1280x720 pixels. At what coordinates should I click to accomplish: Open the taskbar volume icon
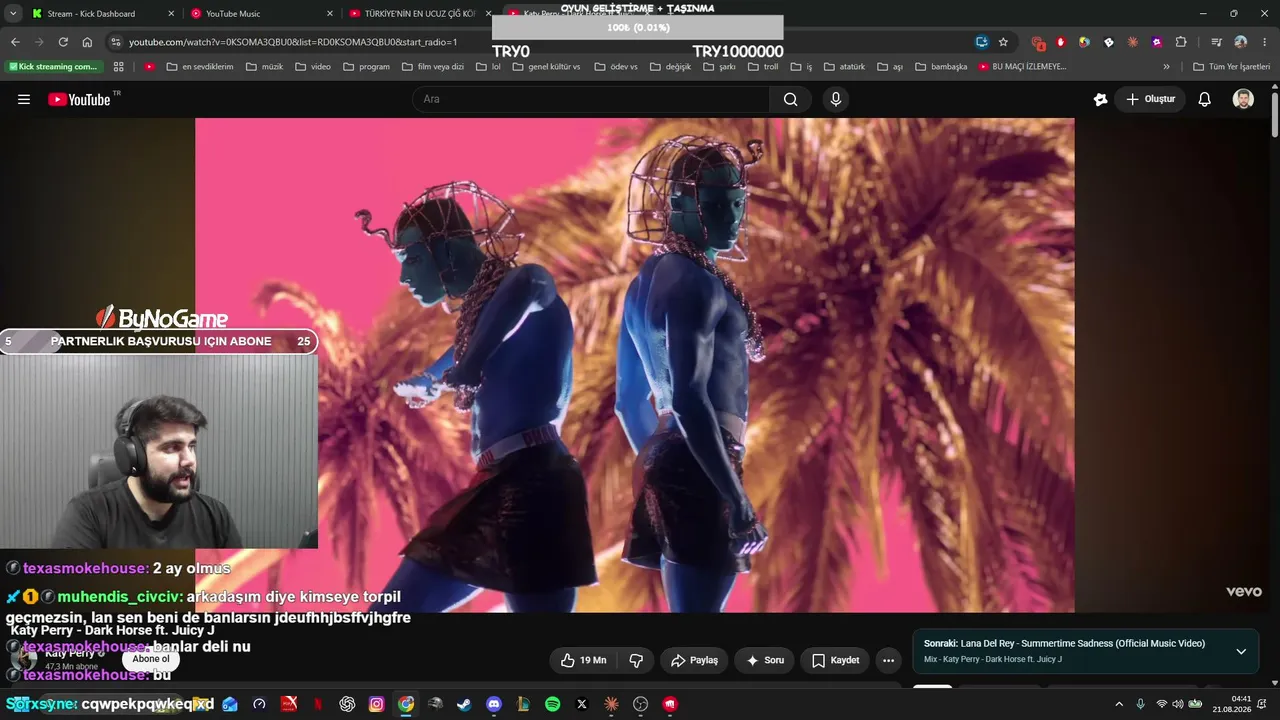pos(1177,704)
